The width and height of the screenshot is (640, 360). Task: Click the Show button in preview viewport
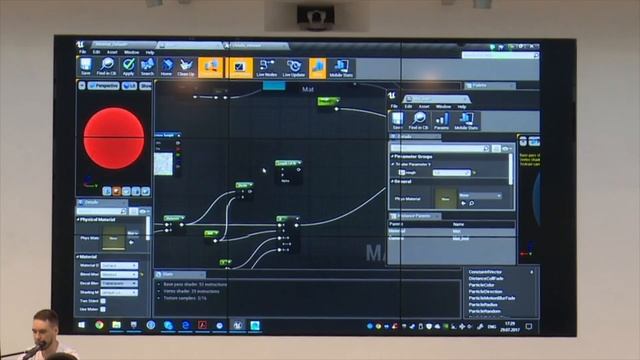[145, 86]
